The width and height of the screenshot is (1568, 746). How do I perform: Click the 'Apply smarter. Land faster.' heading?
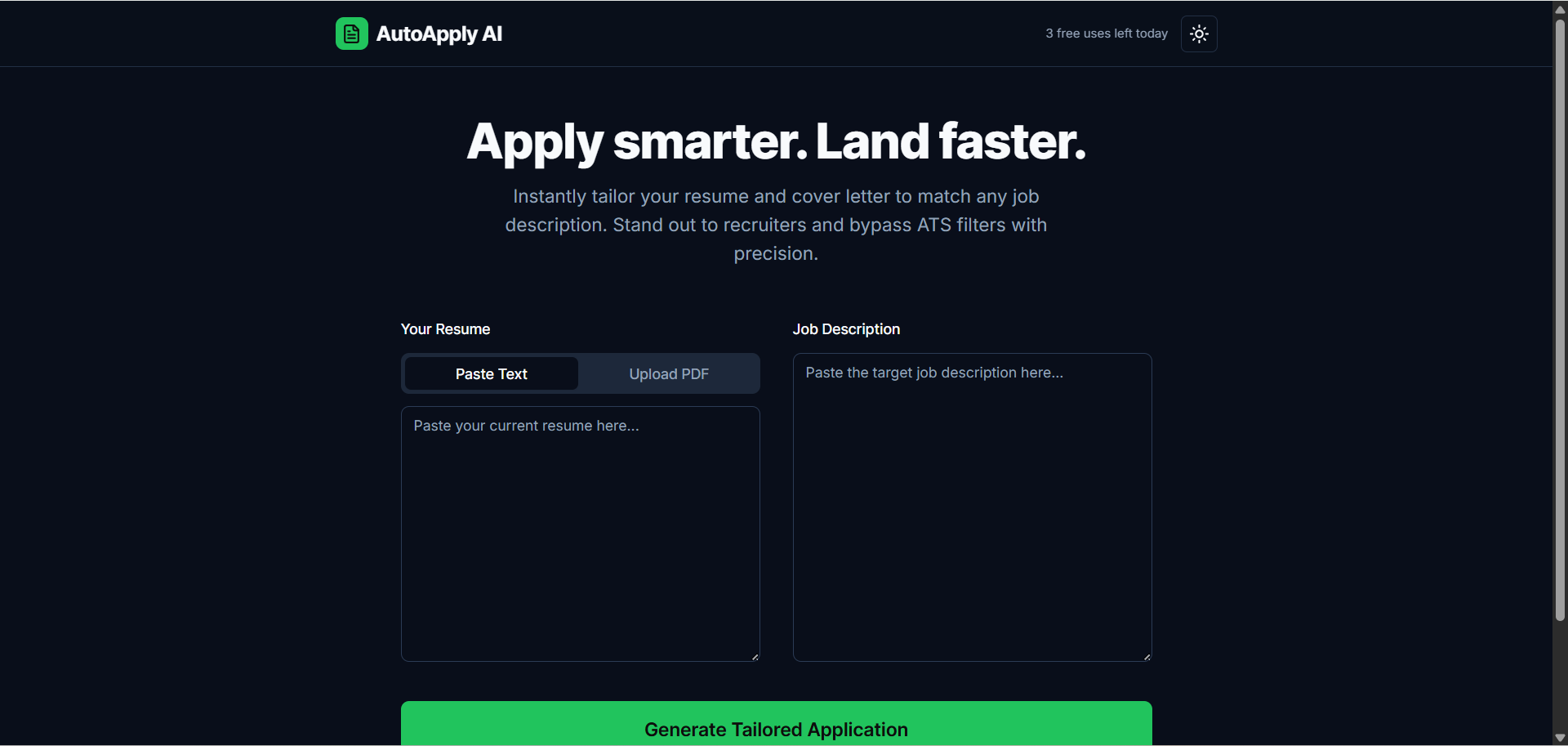777,142
